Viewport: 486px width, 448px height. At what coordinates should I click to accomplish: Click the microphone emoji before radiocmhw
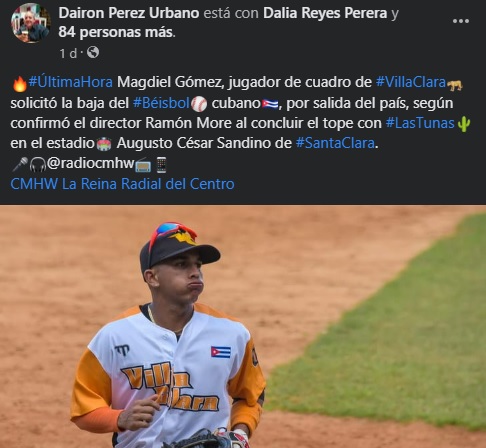click(20, 164)
